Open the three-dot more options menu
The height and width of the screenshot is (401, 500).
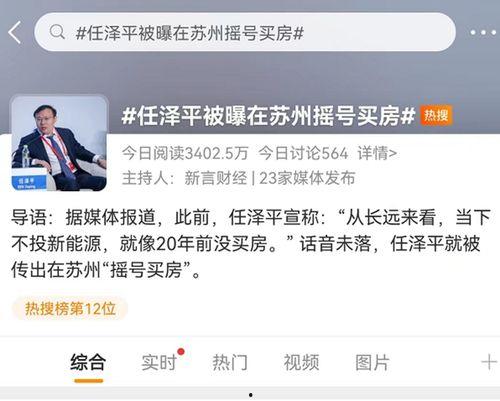[483, 33]
